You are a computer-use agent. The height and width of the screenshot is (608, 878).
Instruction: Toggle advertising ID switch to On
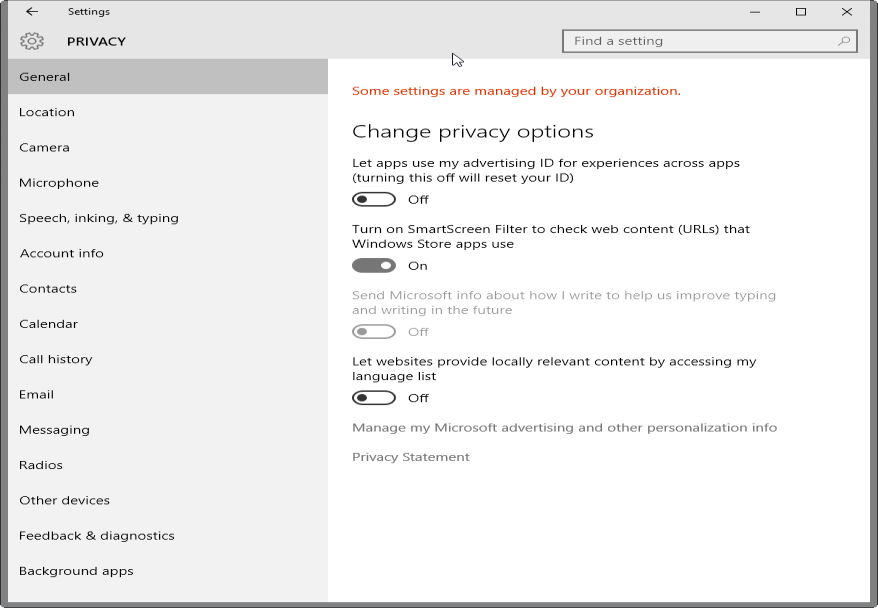(x=374, y=199)
